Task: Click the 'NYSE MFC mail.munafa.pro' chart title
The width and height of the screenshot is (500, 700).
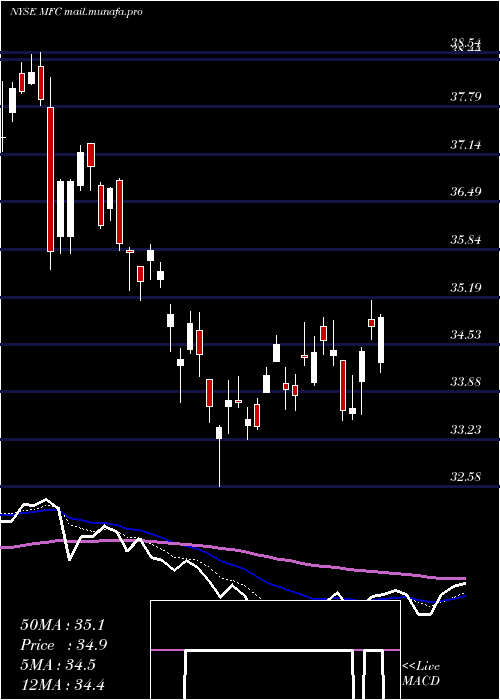Action: tap(76, 12)
